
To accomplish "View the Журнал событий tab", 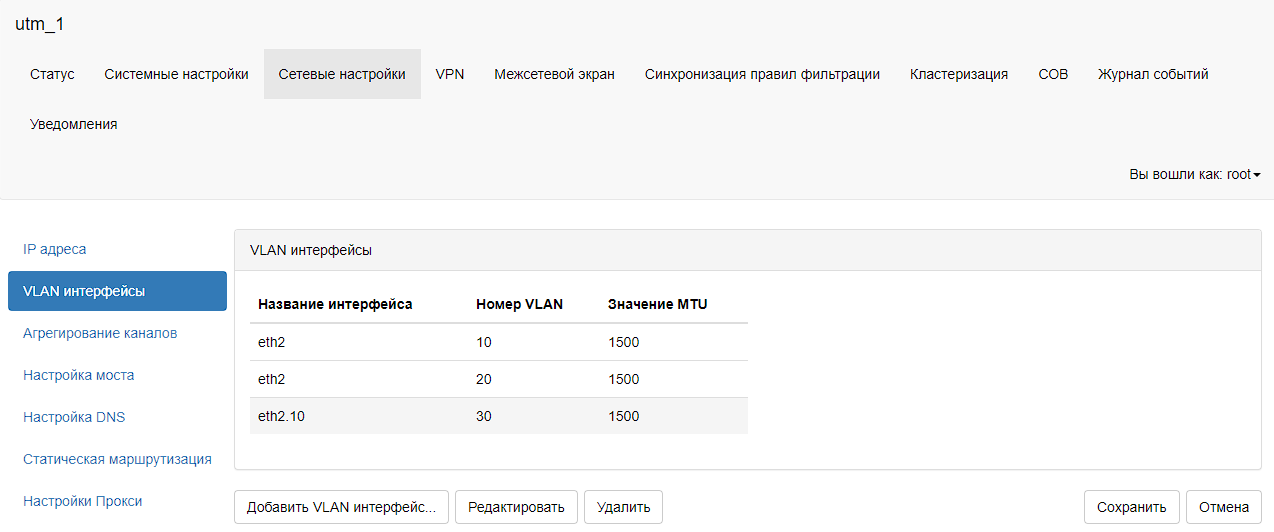I will [1153, 74].
